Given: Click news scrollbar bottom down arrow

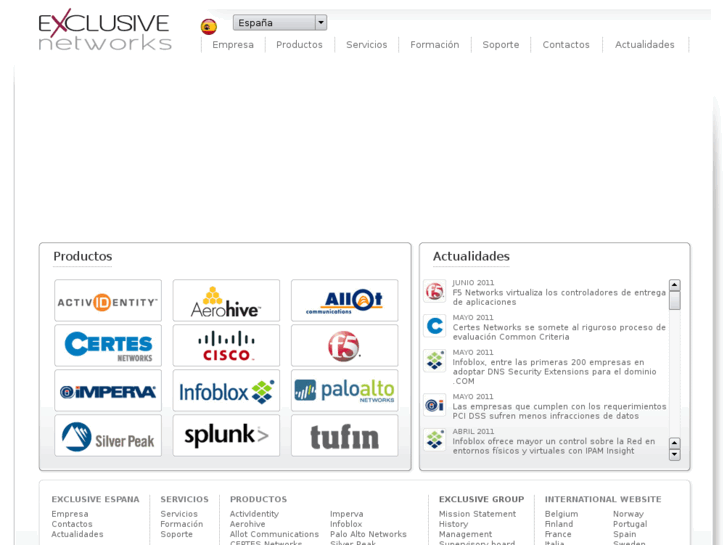Looking at the screenshot, I should tap(675, 455).
